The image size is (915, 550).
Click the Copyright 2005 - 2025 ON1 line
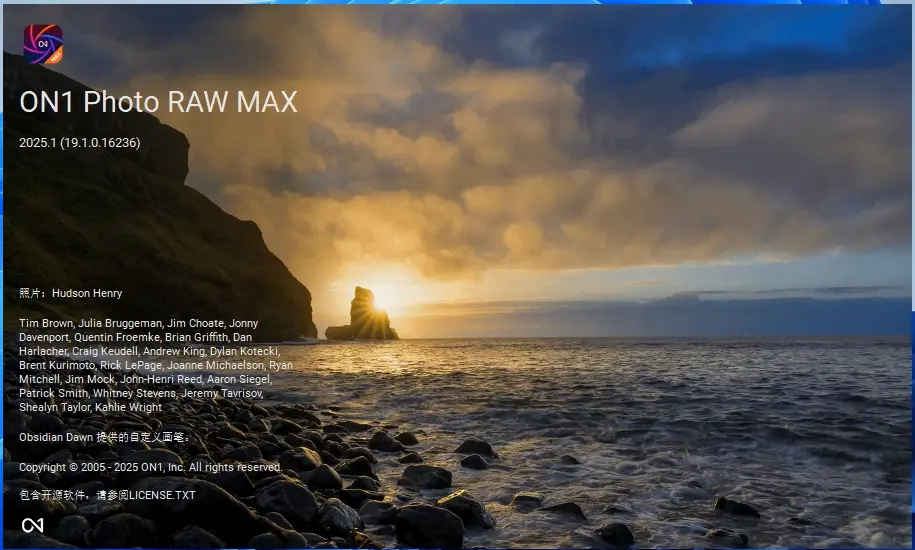pos(151,467)
